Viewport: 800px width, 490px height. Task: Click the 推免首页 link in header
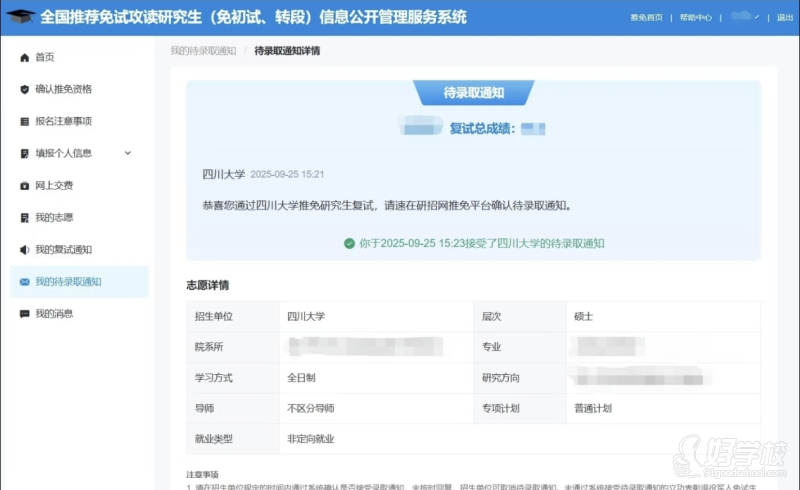click(x=646, y=18)
